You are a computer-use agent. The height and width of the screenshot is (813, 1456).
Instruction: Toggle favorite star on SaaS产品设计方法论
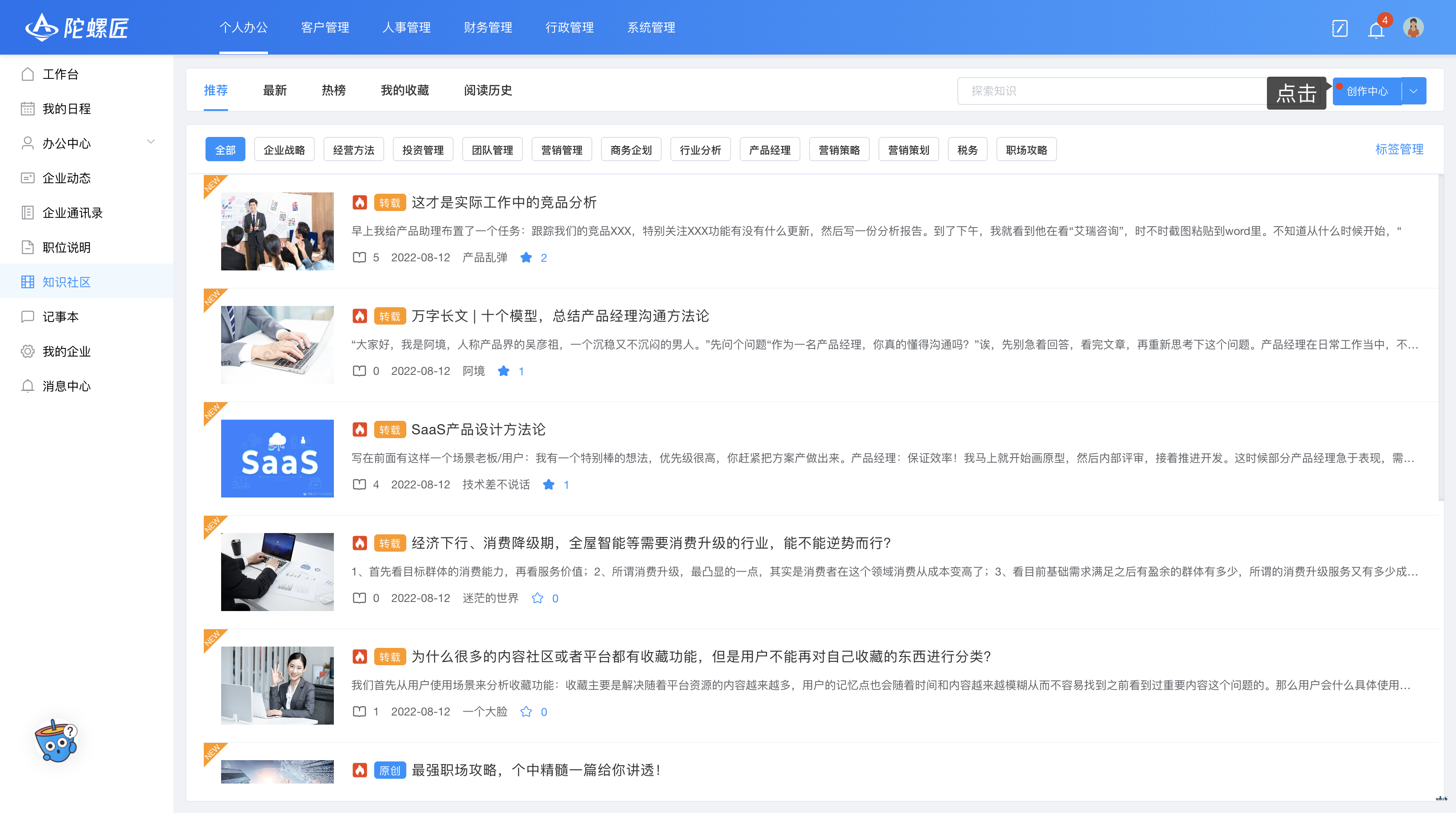coord(549,485)
